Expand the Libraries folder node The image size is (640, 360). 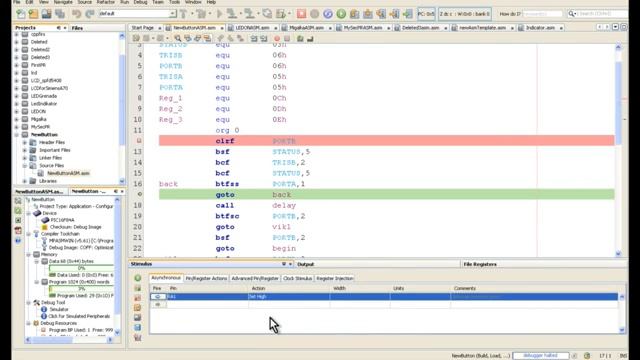click(25, 181)
